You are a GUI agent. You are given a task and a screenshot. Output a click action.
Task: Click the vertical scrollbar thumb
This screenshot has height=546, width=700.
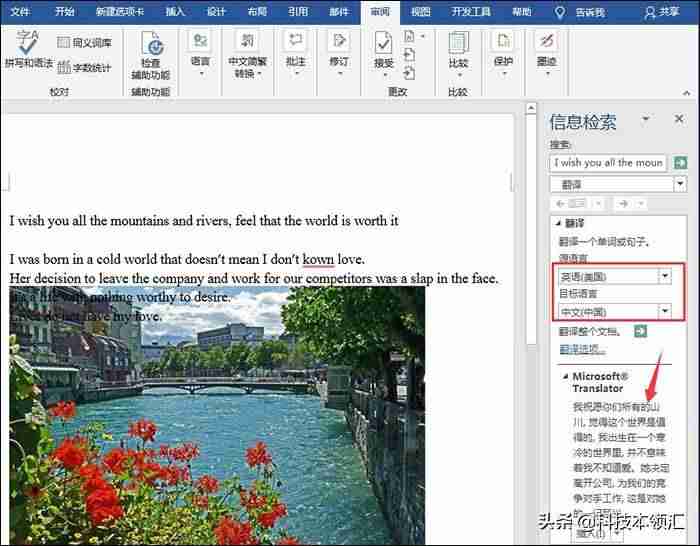pyautogui.click(x=531, y=229)
